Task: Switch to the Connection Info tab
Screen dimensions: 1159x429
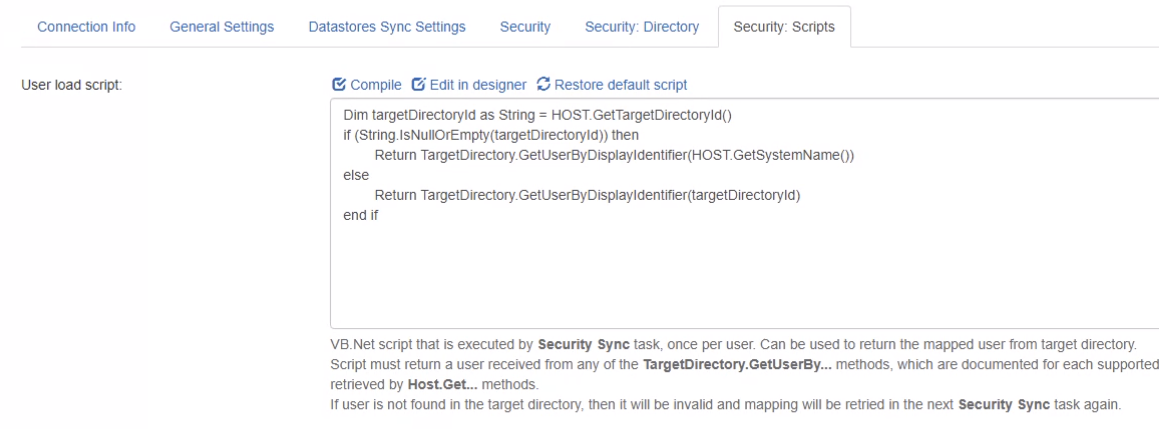Action: coord(87,26)
